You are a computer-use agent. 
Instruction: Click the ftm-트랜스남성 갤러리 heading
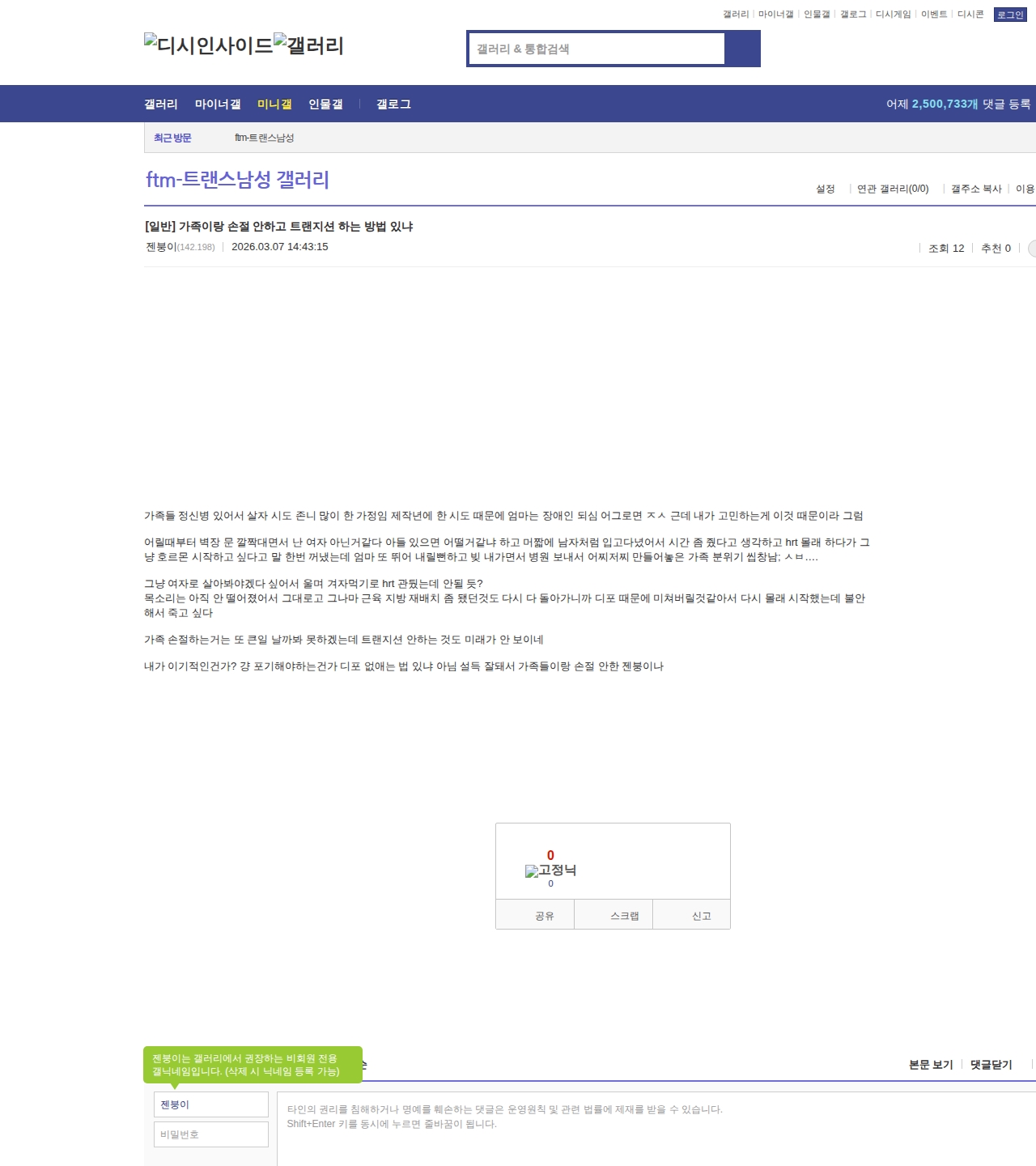pos(237,179)
